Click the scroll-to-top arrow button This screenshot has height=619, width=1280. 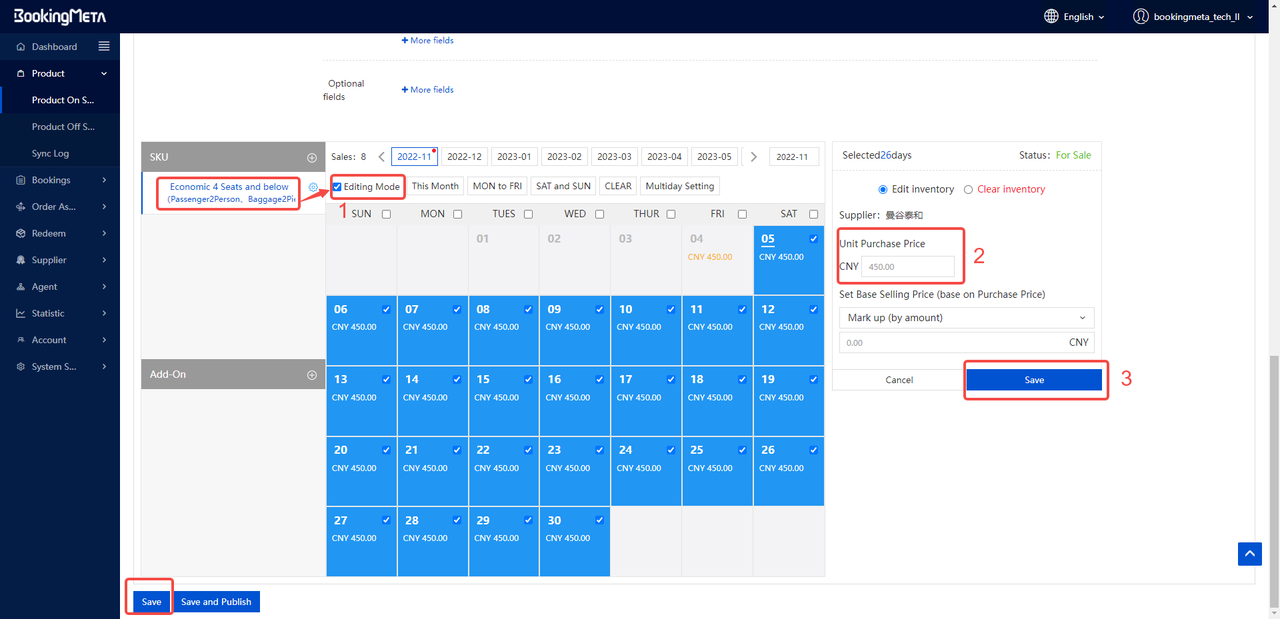(x=1249, y=554)
